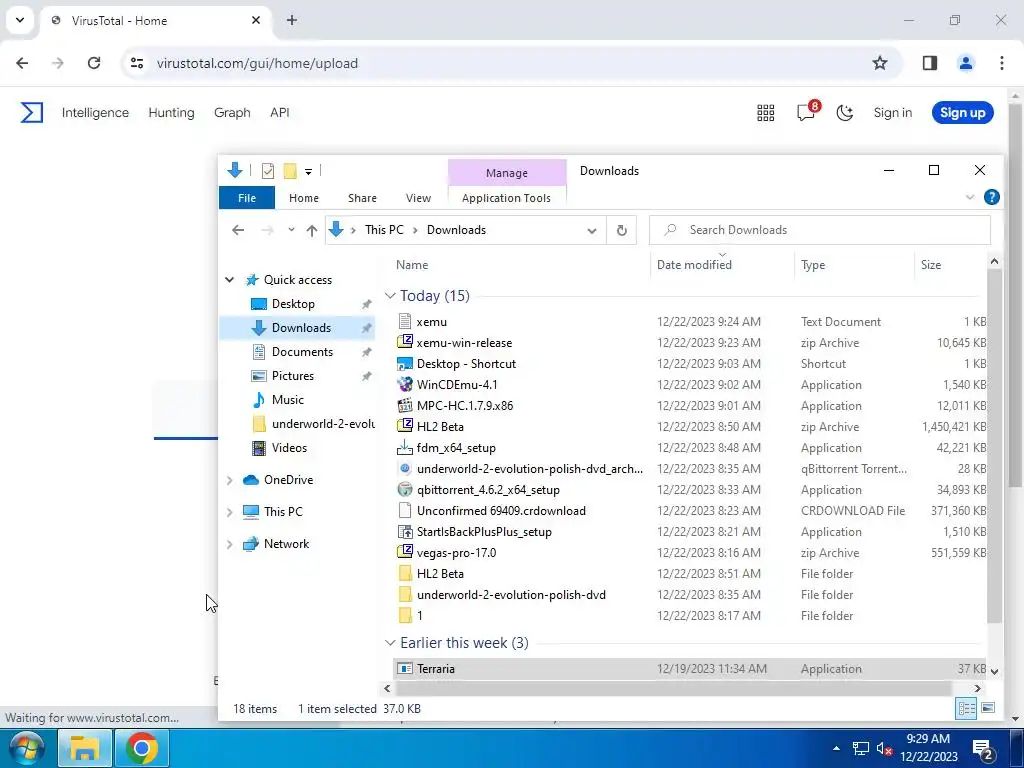Collapse the Today (15) group
The width and height of the screenshot is (1024, 768).
[390, 296]
